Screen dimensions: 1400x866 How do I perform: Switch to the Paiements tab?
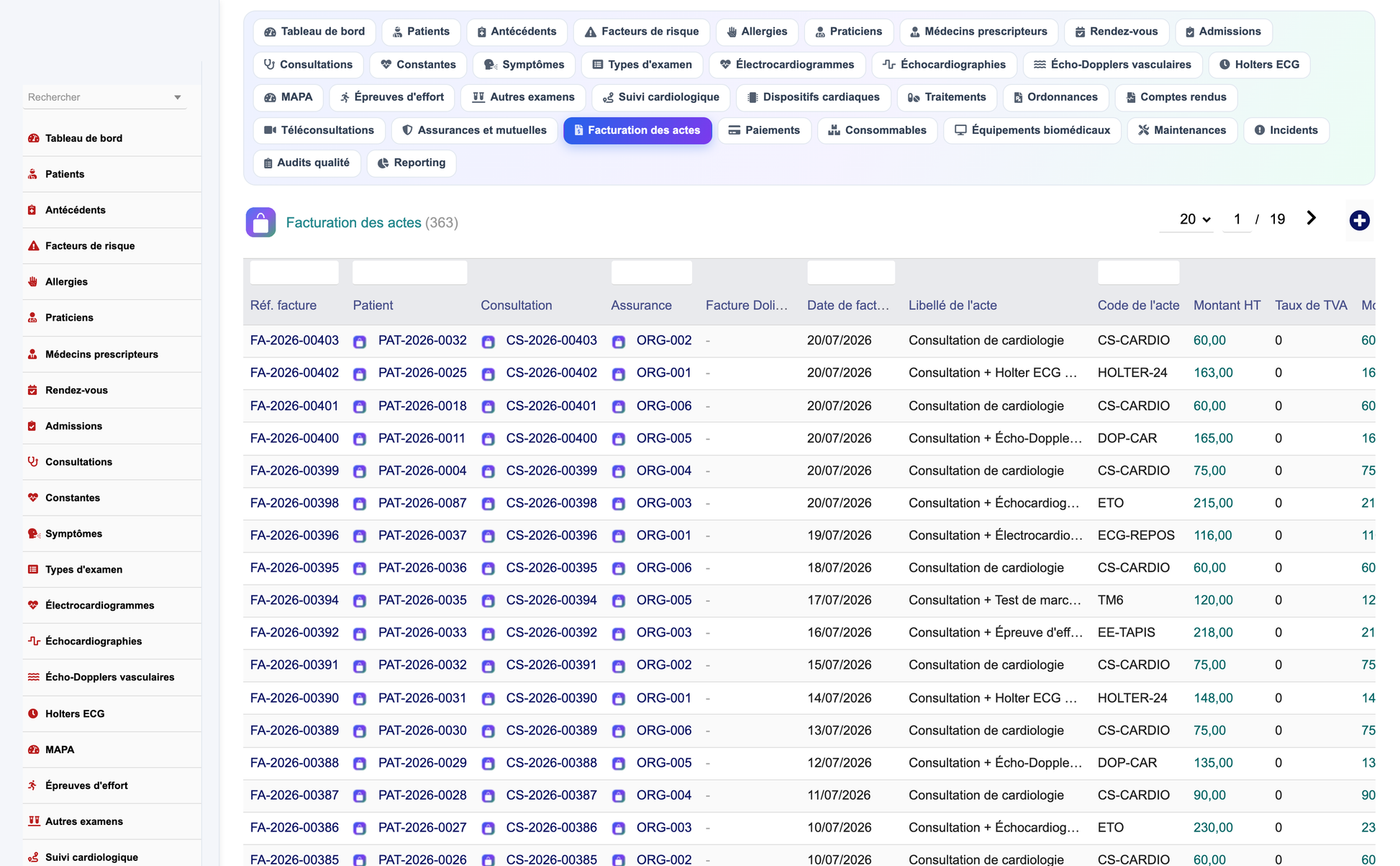coord(764,130)
